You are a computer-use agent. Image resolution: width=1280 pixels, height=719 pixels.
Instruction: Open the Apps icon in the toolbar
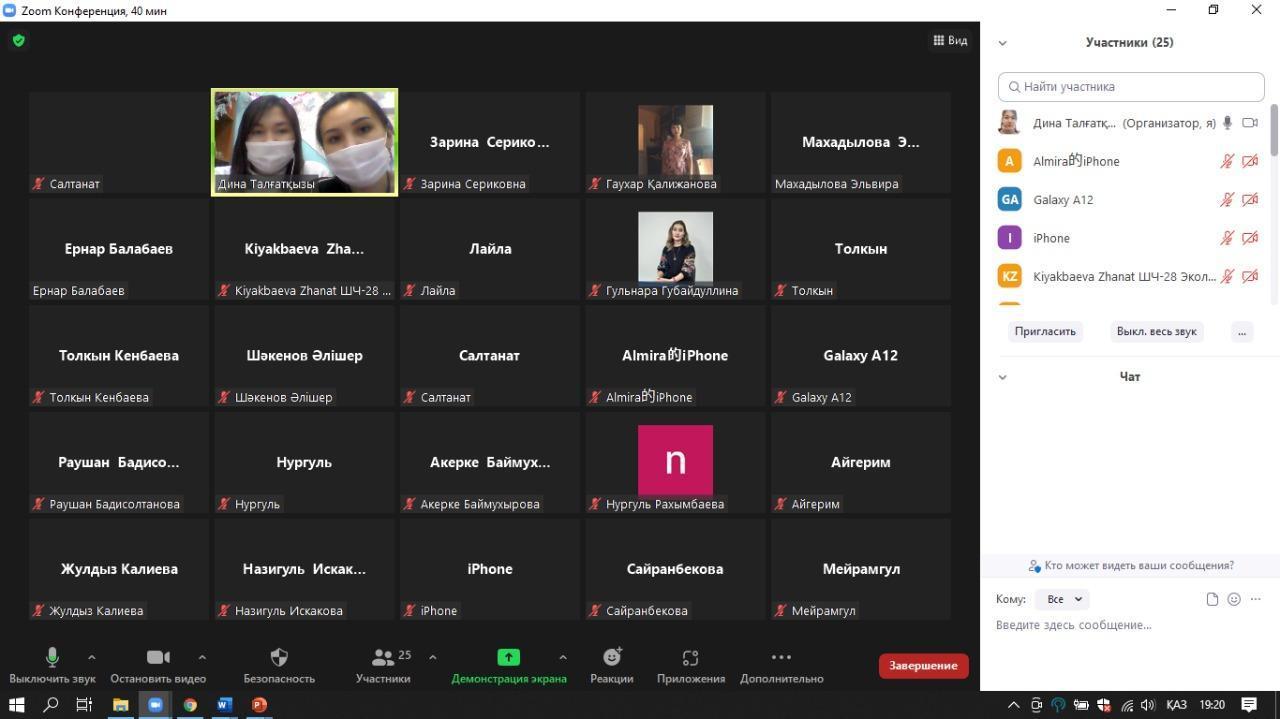[690, 657]
